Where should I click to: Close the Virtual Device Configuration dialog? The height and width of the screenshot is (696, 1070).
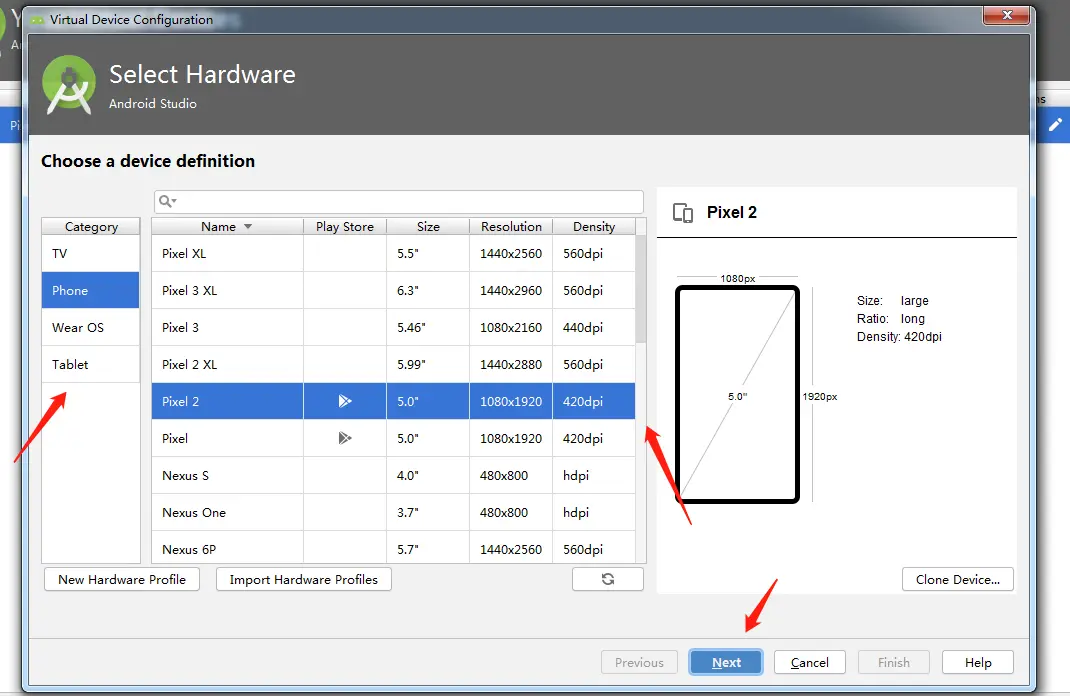tap(1007, 14)
